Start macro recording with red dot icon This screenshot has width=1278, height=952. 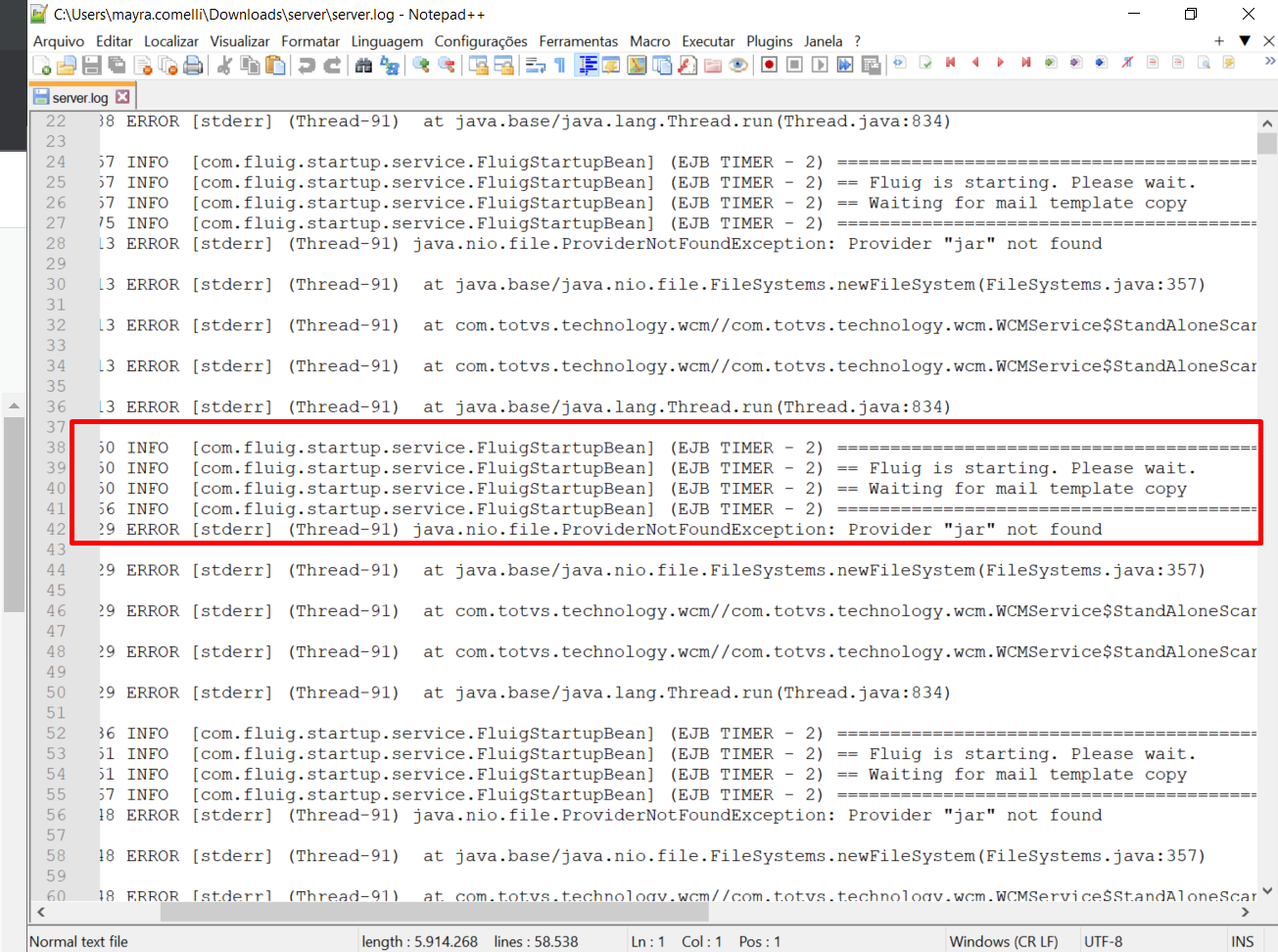pos(769,66)
